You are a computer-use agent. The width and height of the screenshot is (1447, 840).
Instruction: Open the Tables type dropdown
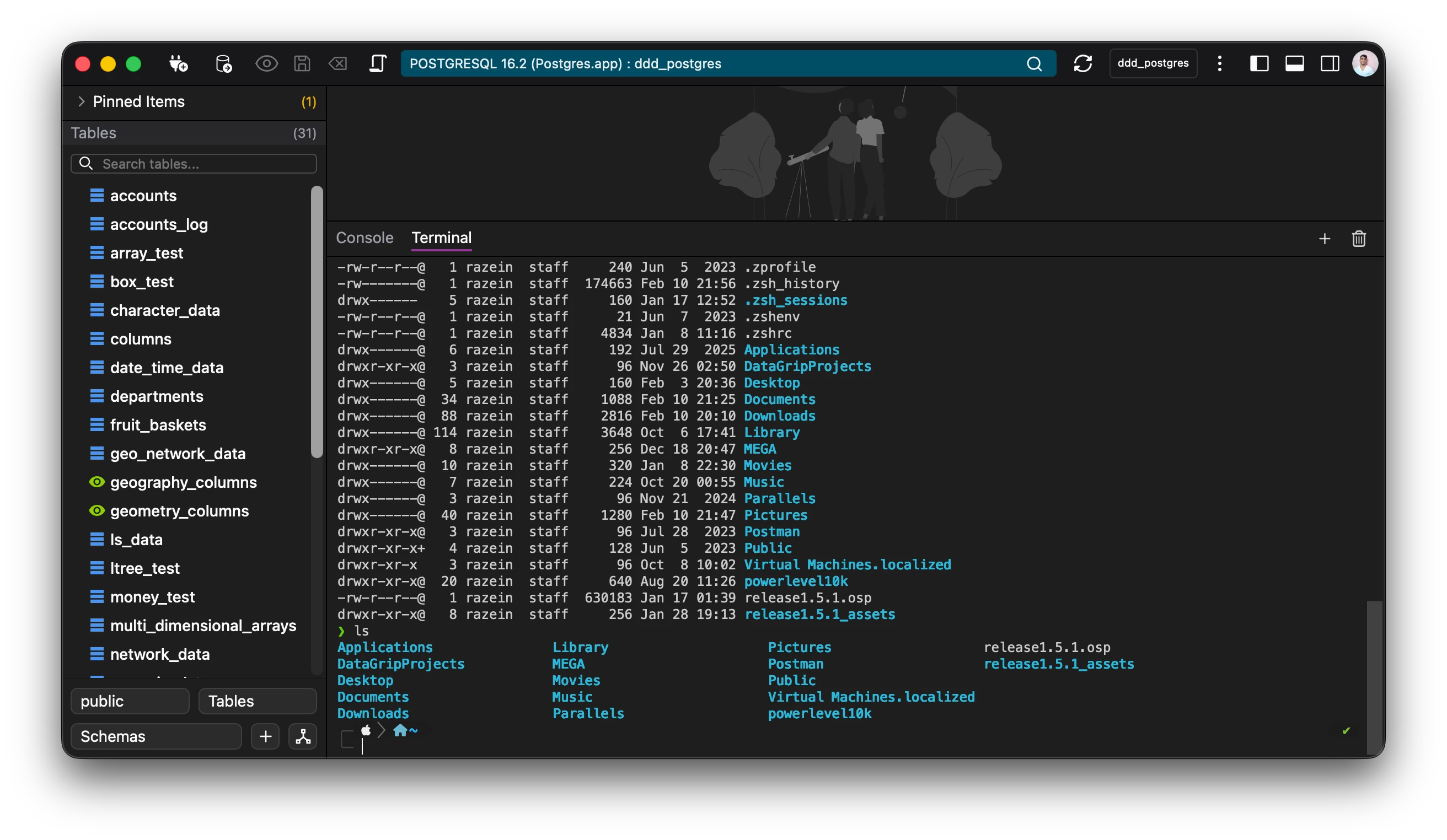[x=257, y=701]
